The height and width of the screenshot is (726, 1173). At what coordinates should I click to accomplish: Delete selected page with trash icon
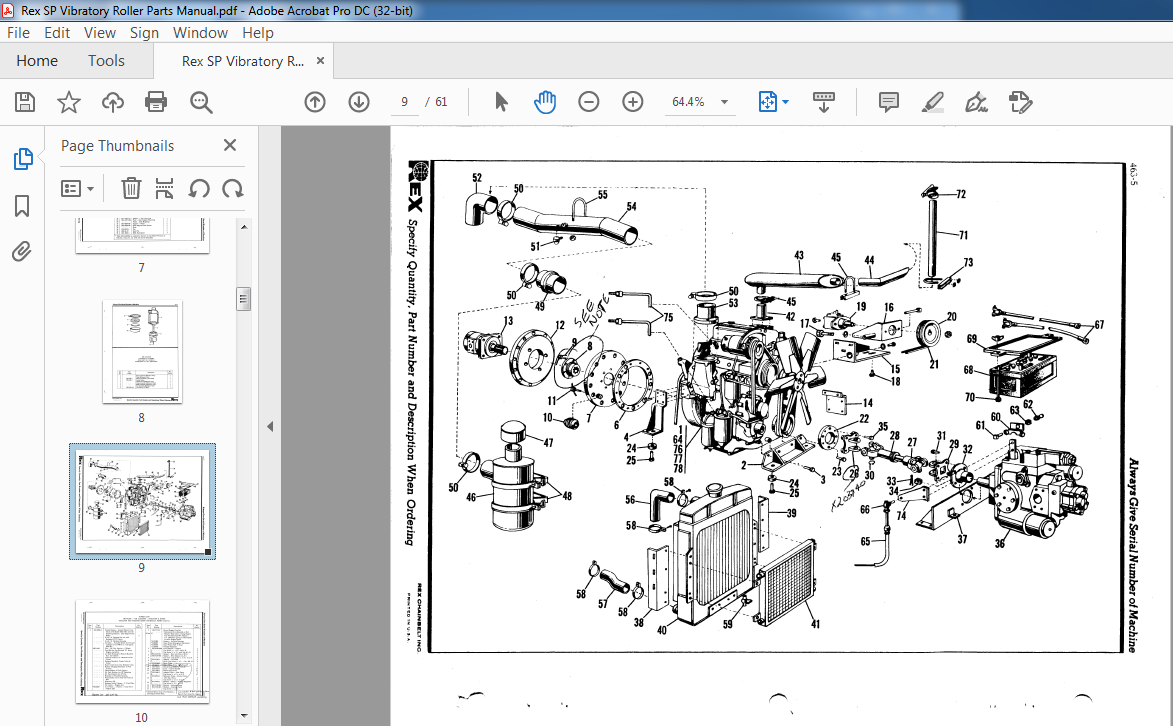tap(131, 189)
